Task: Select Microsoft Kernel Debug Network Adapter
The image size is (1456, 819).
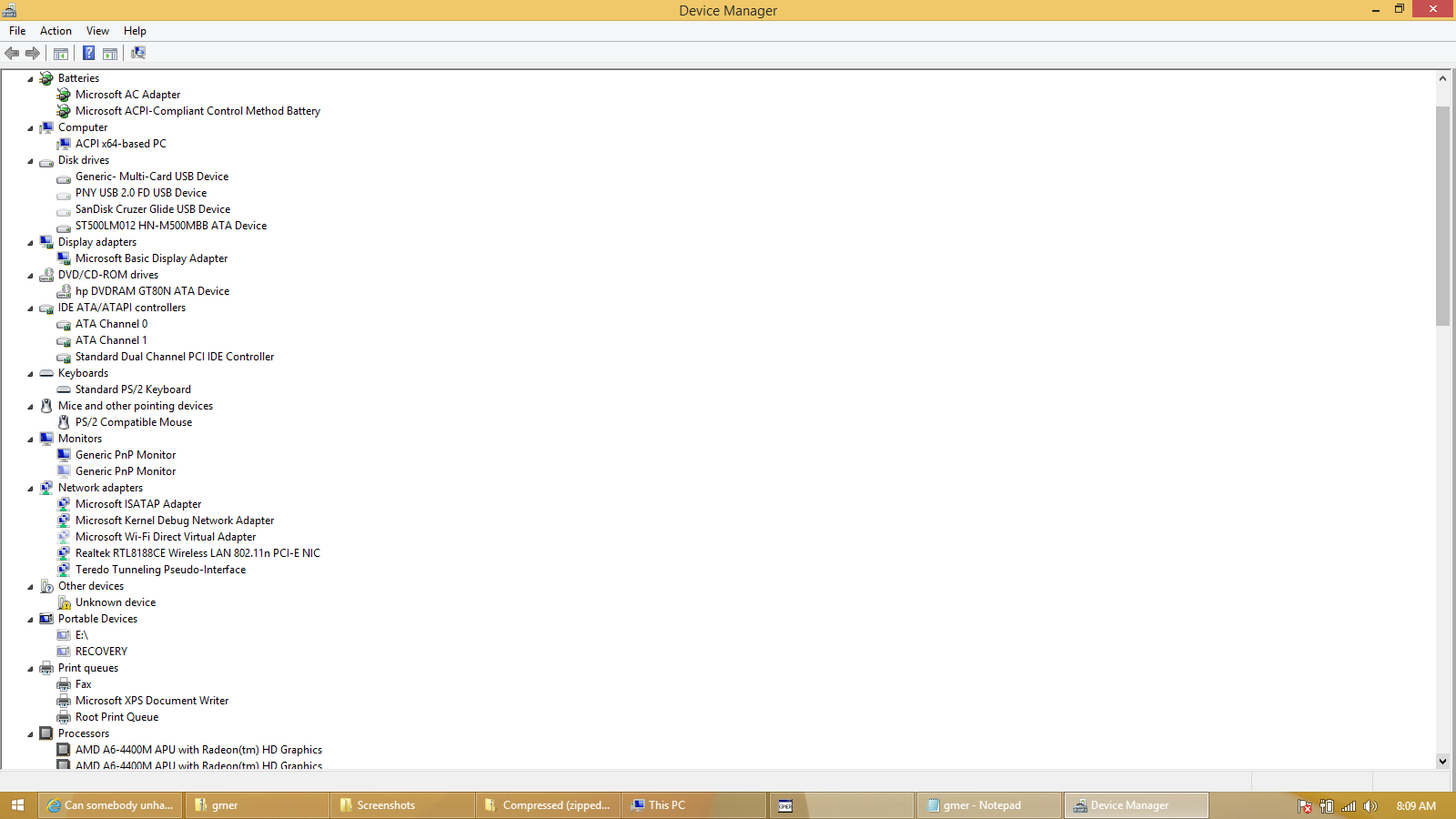Action: pyautogui.click(x=175, y=521)
